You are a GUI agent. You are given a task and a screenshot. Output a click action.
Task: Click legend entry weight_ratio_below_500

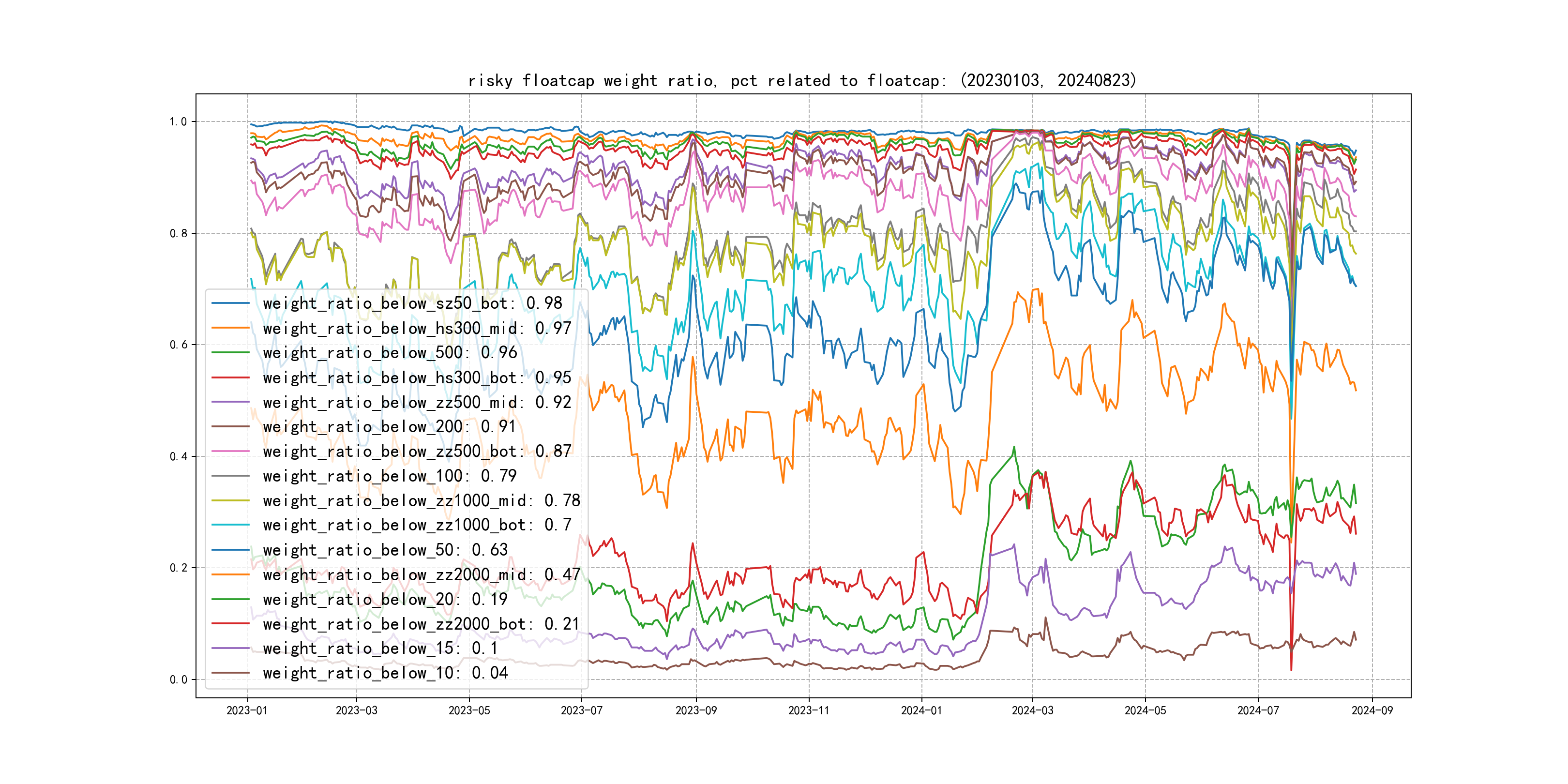390,352
